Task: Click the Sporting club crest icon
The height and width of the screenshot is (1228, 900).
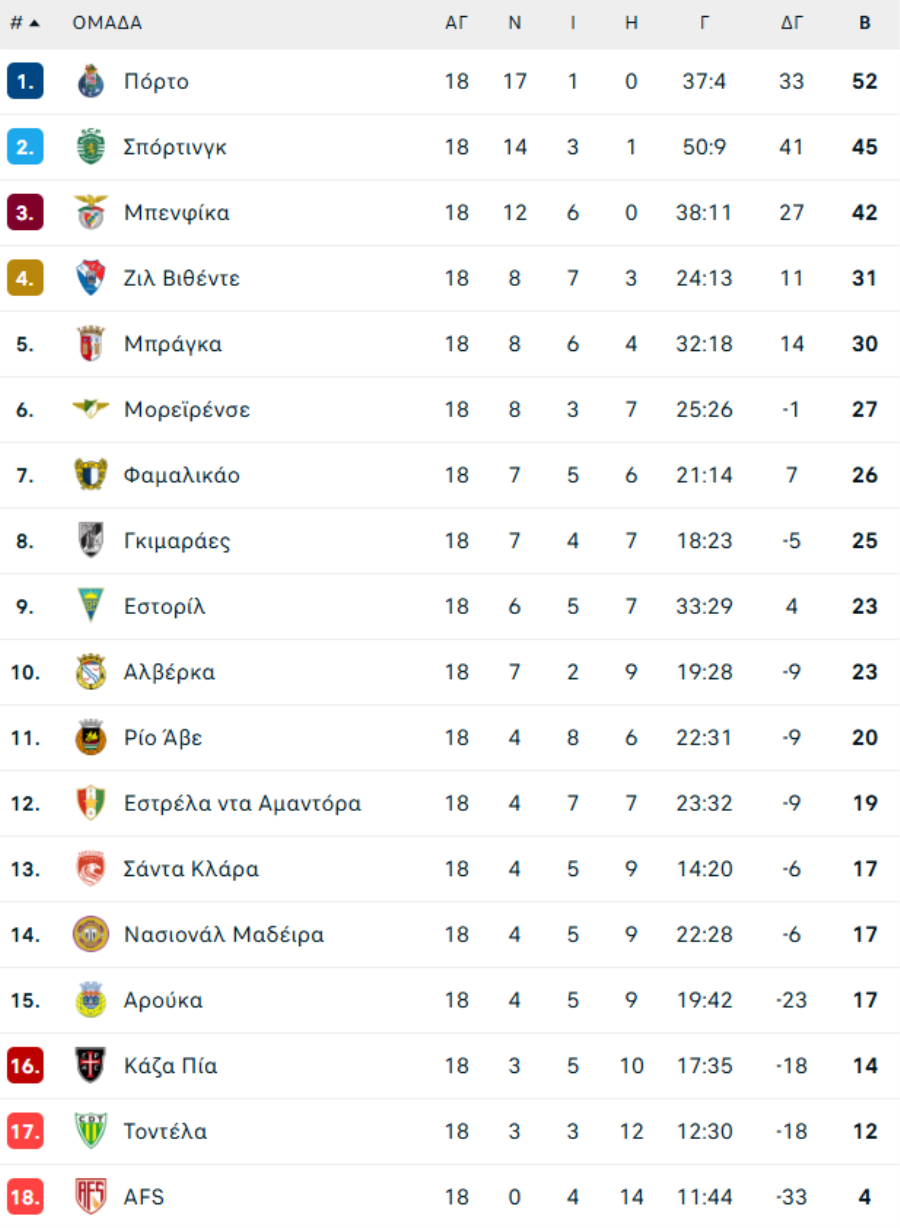Action: 91,147
